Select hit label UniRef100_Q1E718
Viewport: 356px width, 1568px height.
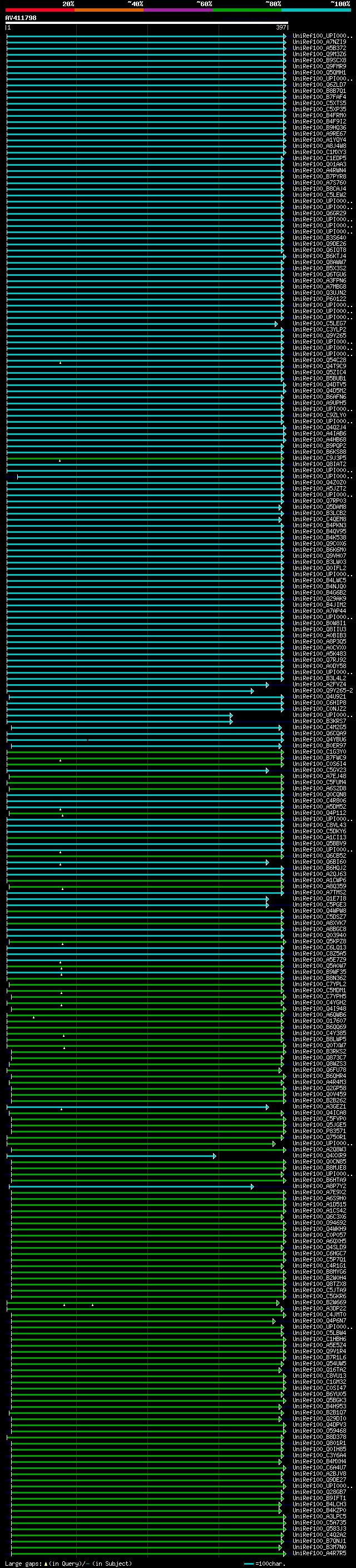(319, 898)
